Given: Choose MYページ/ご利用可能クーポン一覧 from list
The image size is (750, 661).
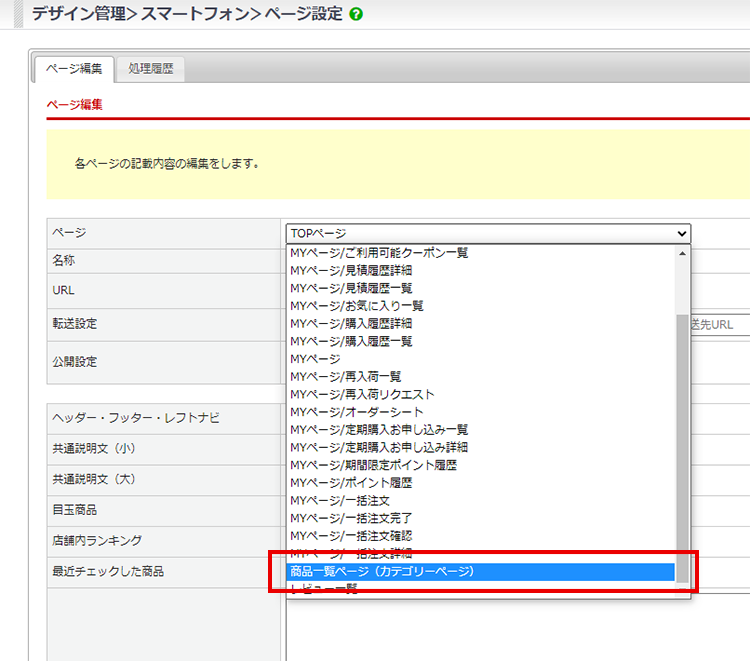Looking at the screenshot, I should [x=379, y=253].
